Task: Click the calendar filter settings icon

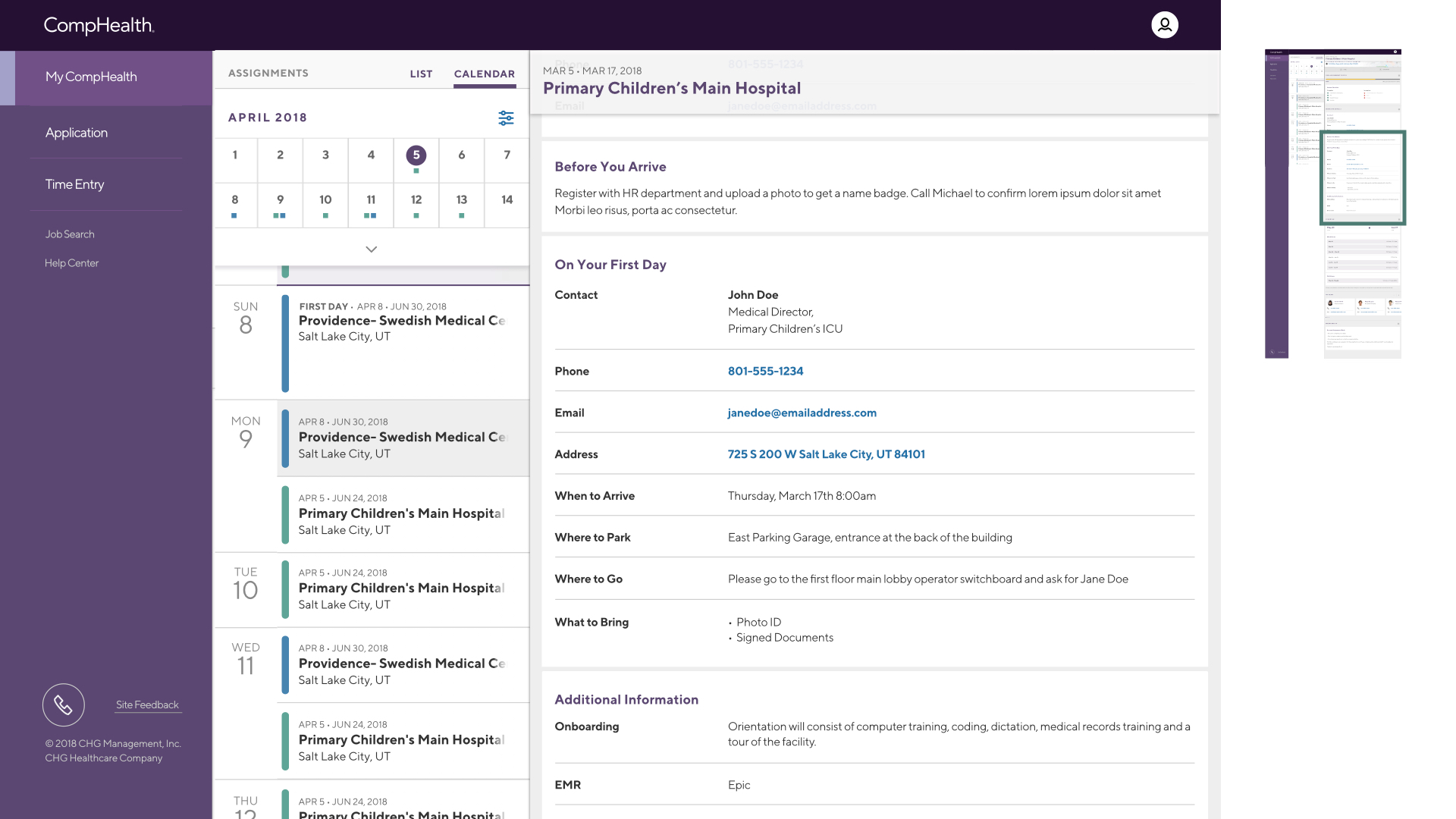Action: coord(506,118)
